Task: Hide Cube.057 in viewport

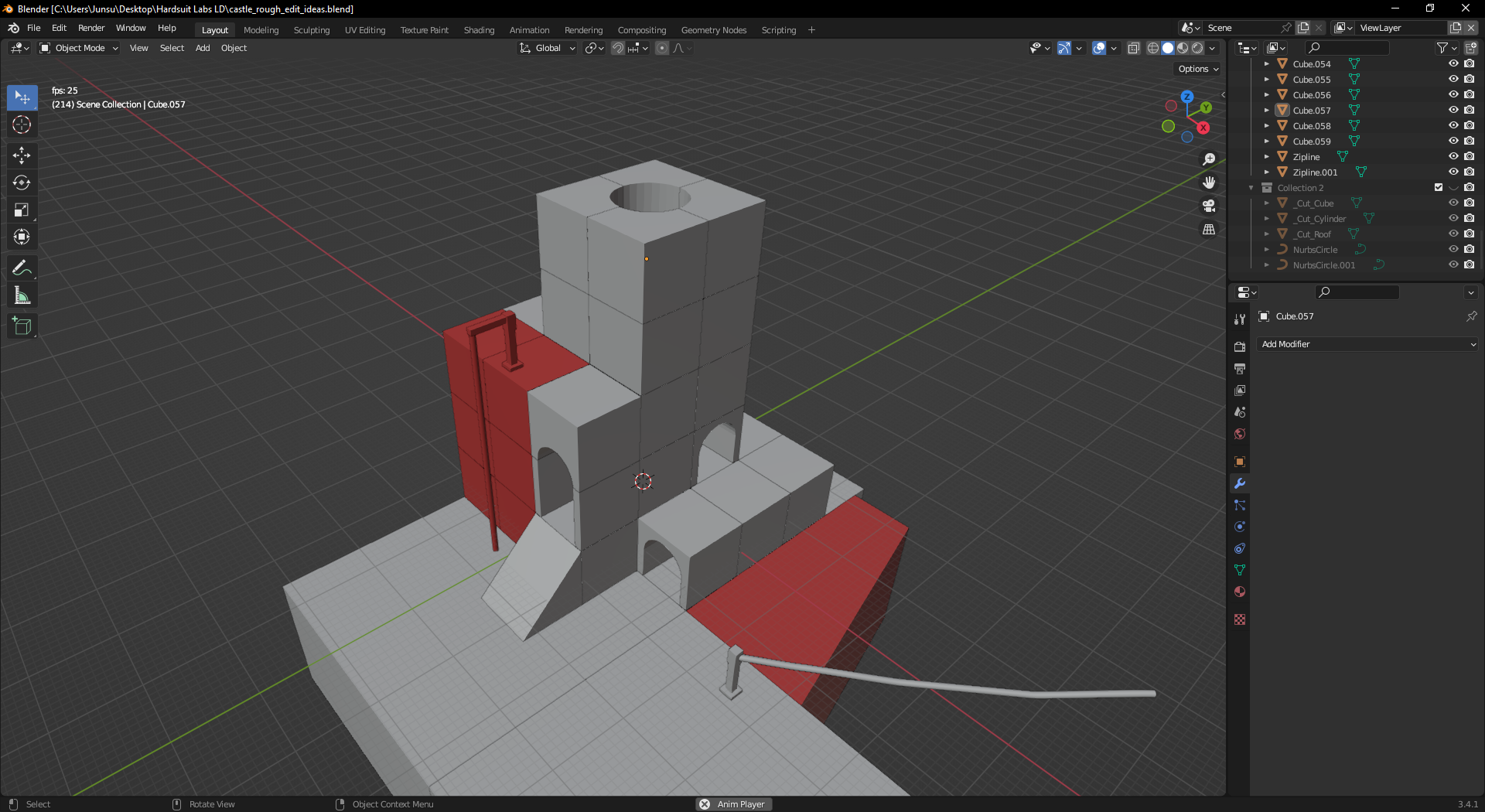Action: 1453,110
